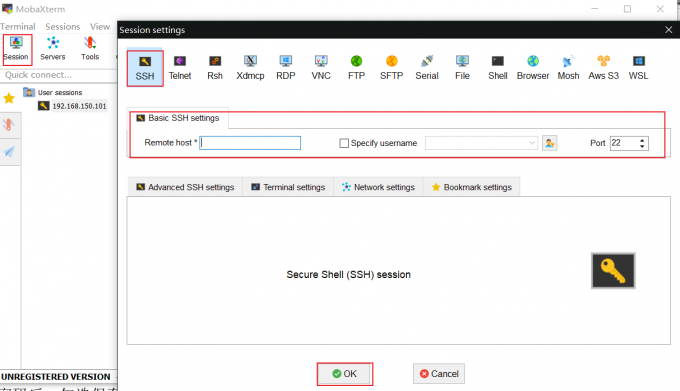The width and height of the screenshot is (680, 391).
Task: Select the Telnet session type
Action: tap(180, 68)
